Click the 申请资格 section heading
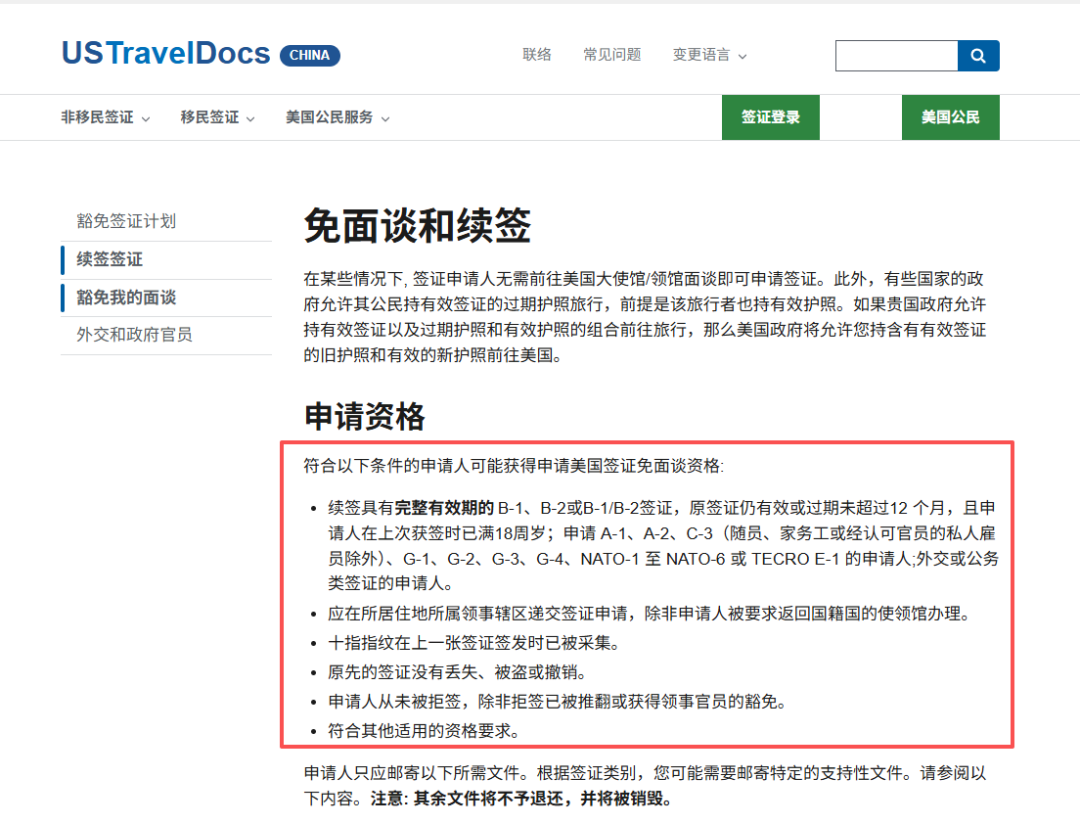This screenshot has width=1080, height=824. tap(364, 417)
